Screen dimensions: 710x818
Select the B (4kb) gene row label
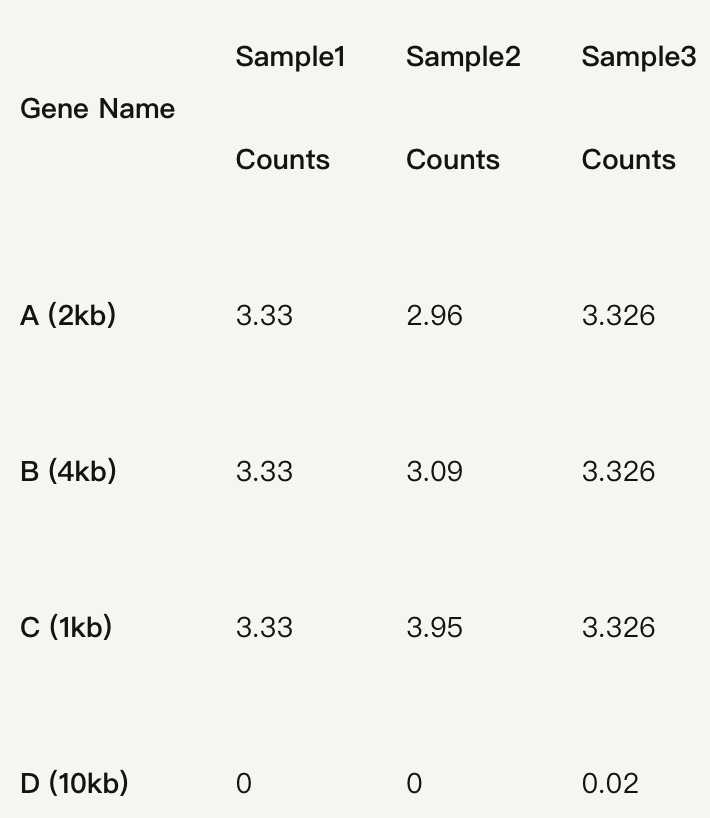pos(68,471)
